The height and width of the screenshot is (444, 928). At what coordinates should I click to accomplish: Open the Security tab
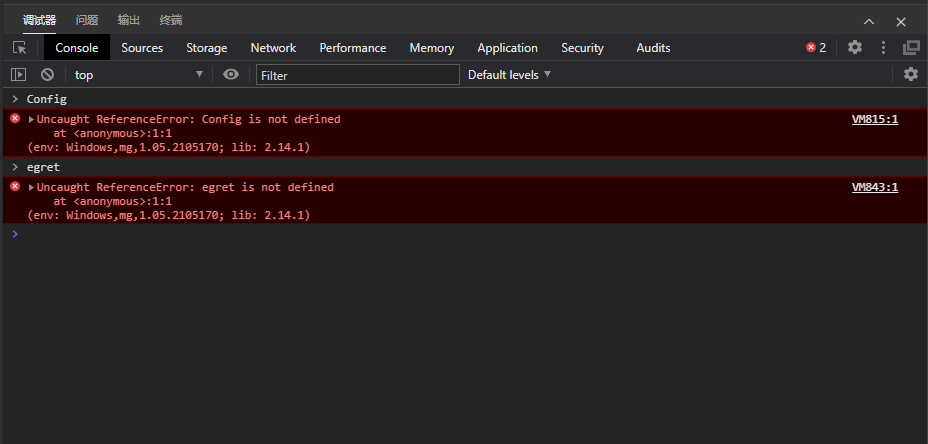pos(582,47)
